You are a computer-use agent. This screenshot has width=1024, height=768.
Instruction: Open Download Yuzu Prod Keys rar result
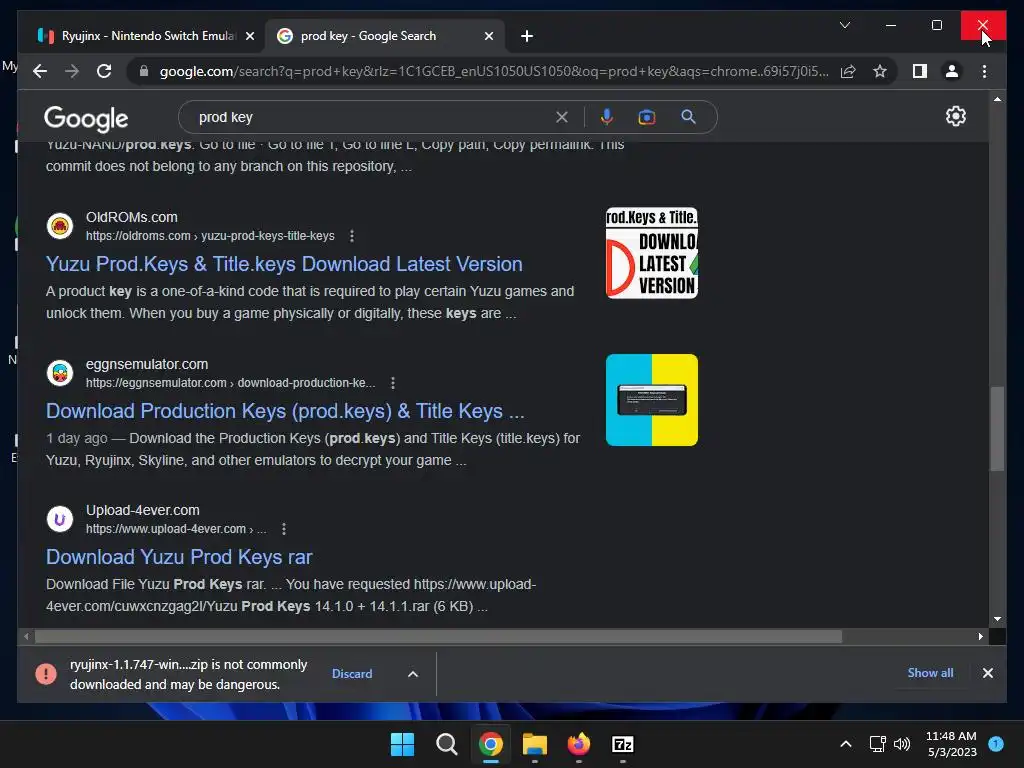(179, 556)
